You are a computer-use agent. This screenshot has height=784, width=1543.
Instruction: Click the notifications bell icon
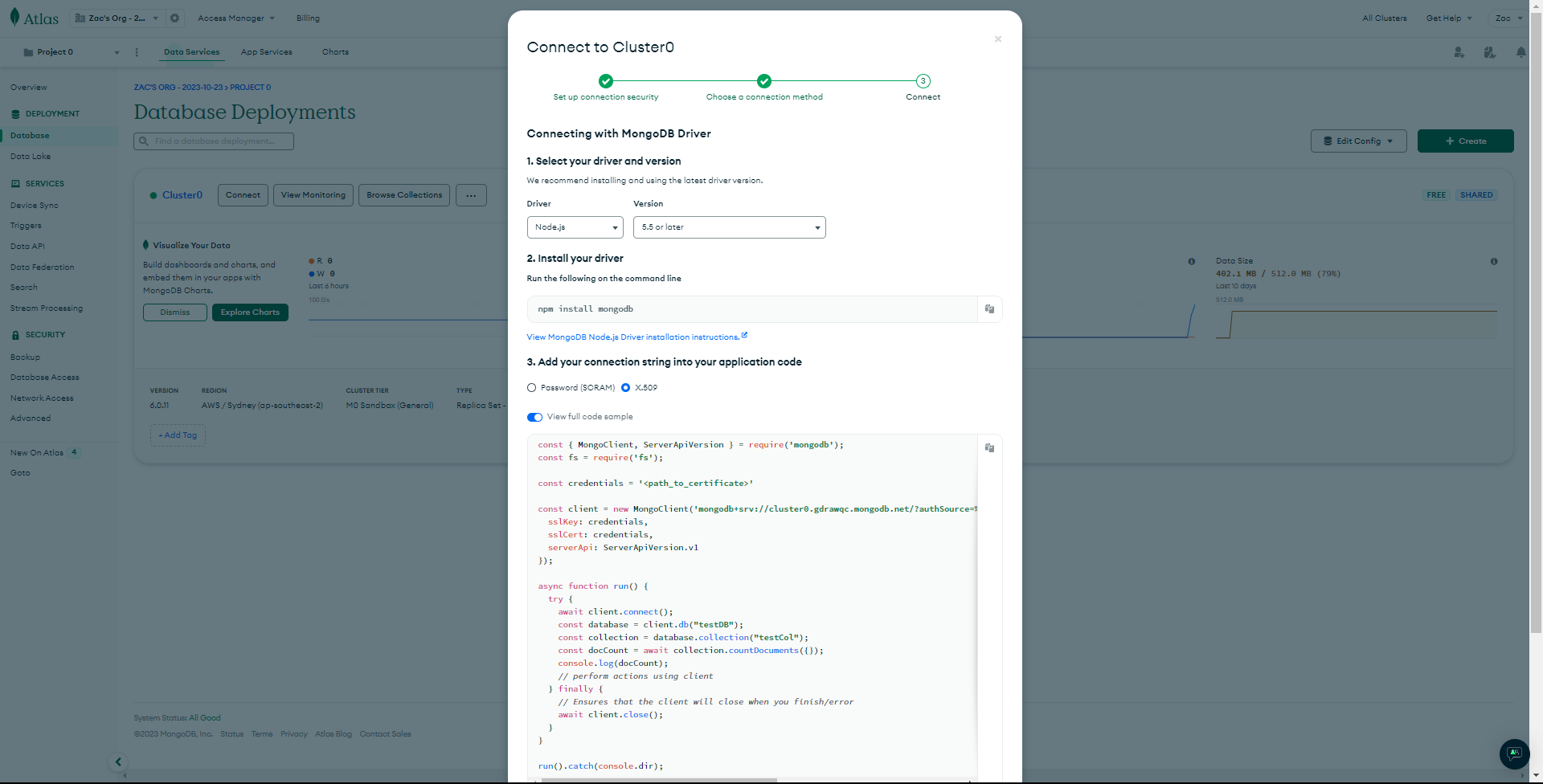1520,52
